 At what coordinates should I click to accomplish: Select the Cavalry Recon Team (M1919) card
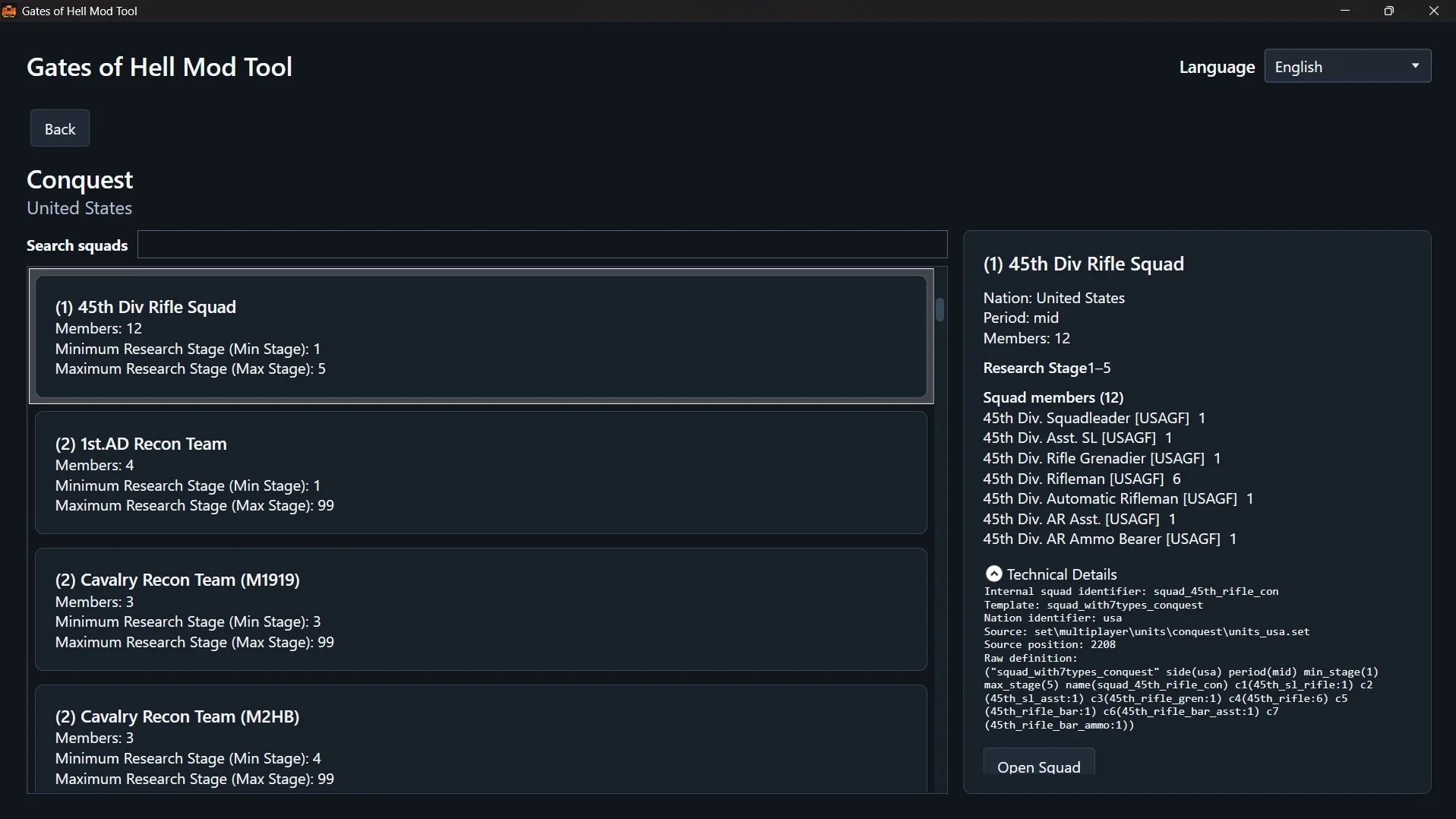(481, 609)
